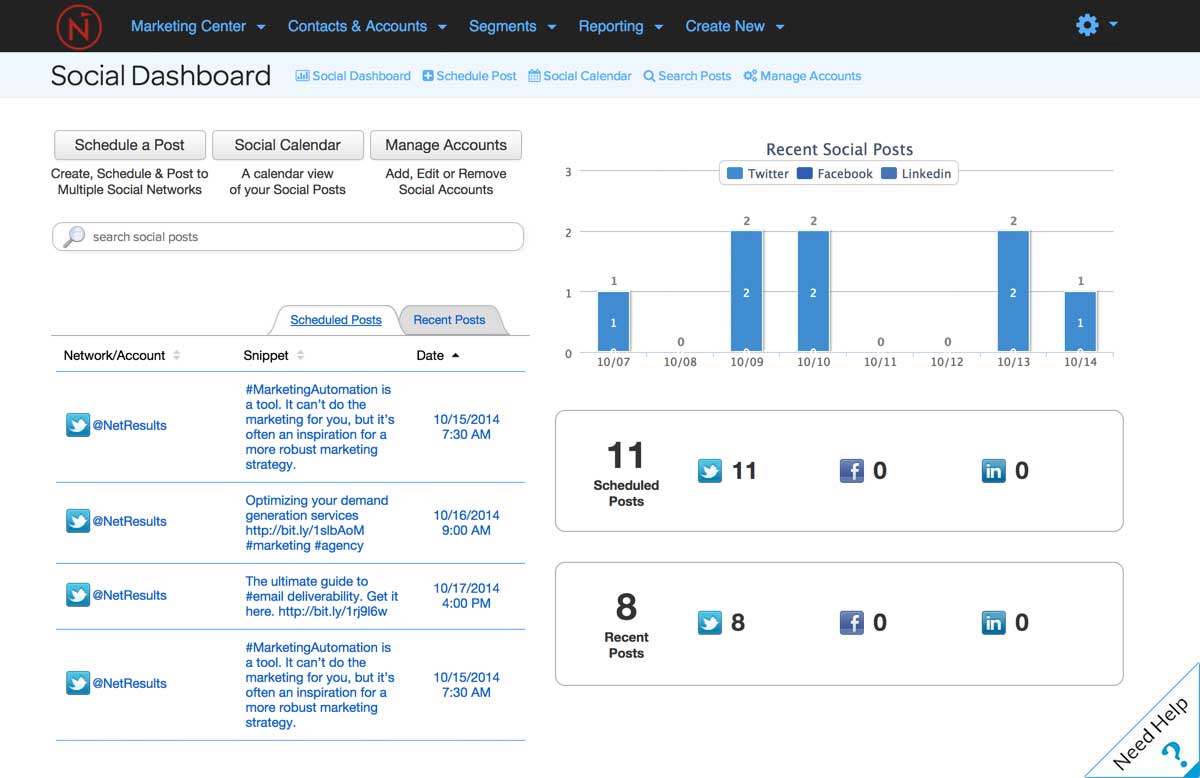Click the search social posts field
The height and width of the screenshot is (778, 1200).
[288, 237]
